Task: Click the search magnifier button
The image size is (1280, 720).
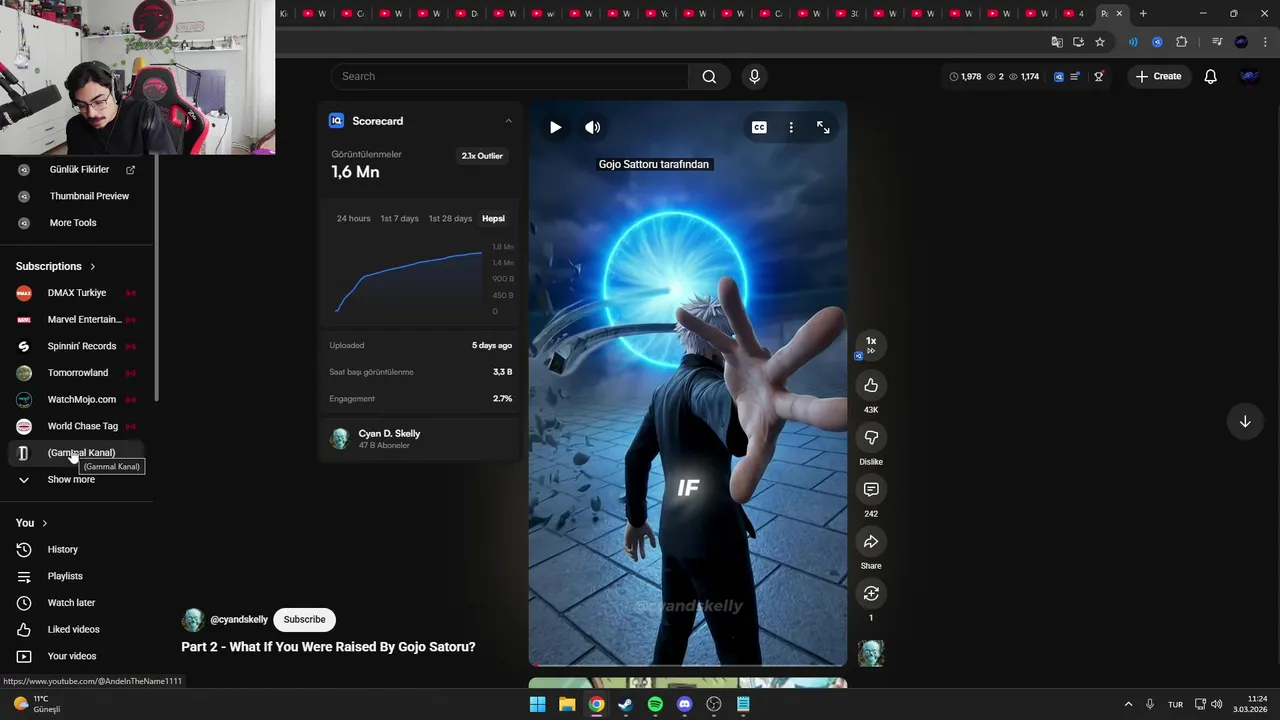Action: tap(709, 76)
